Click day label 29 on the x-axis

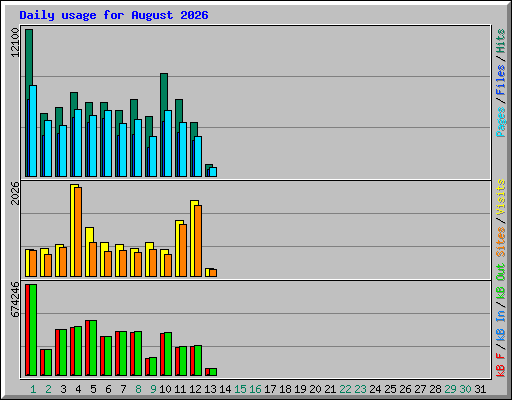pyautogui.click(x=450, y=389)
